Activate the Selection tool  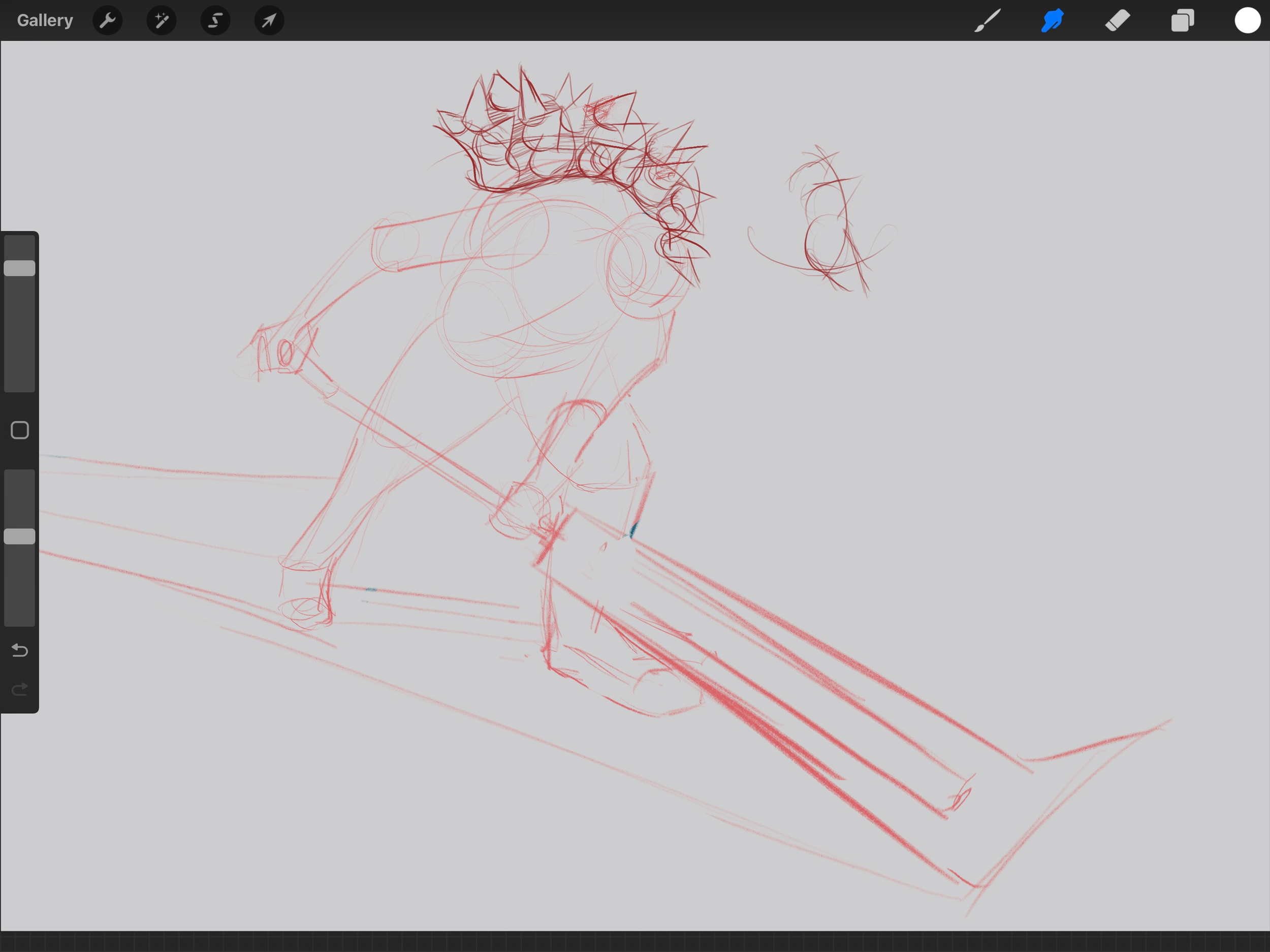click(215, 21)
